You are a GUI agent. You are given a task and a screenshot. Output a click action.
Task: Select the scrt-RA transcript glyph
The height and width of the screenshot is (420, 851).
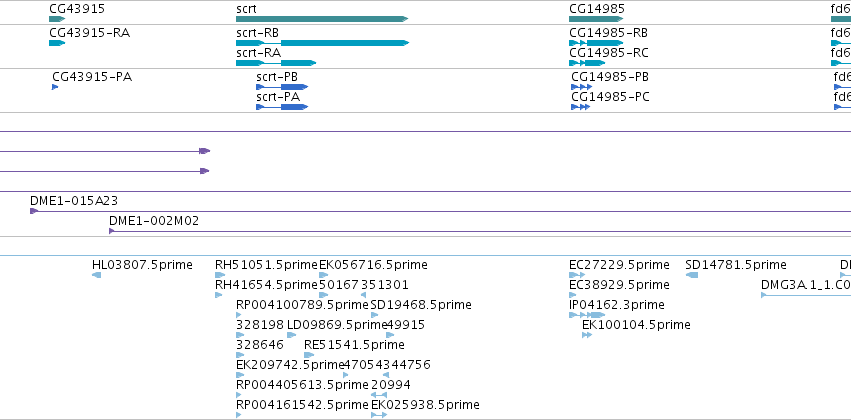pos(276,63)
